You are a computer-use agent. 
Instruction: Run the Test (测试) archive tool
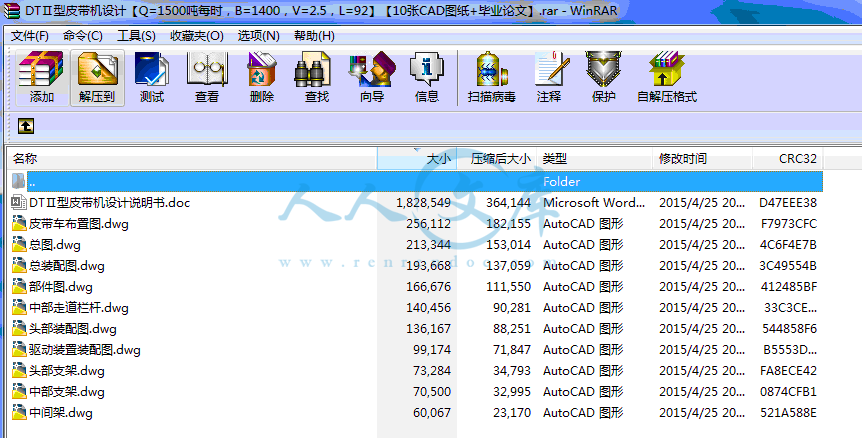[152, 77]
